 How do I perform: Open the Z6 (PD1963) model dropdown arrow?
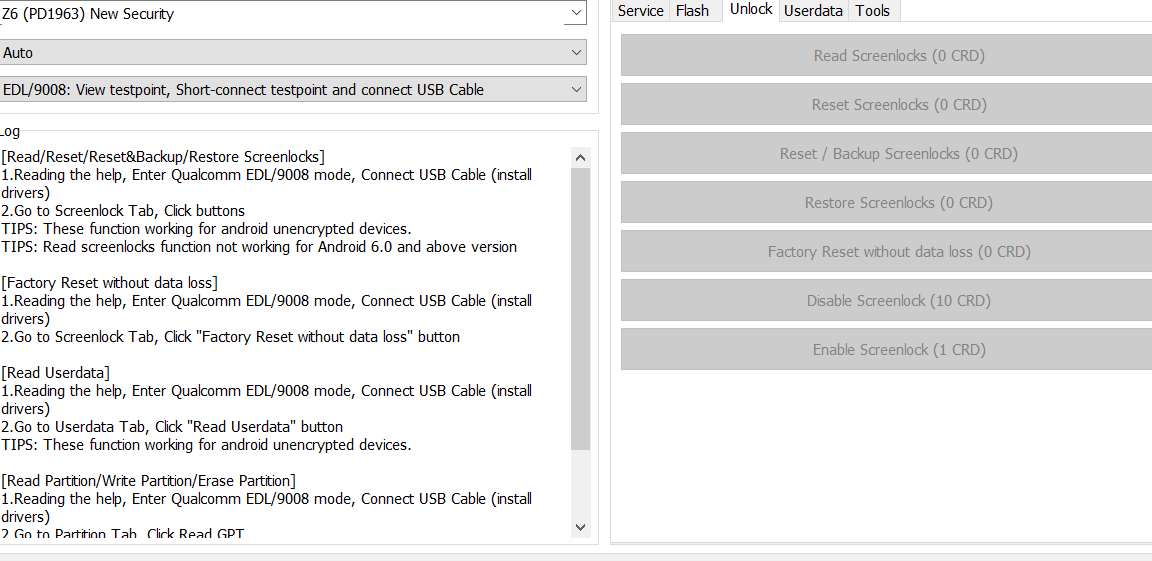point(575,13)
